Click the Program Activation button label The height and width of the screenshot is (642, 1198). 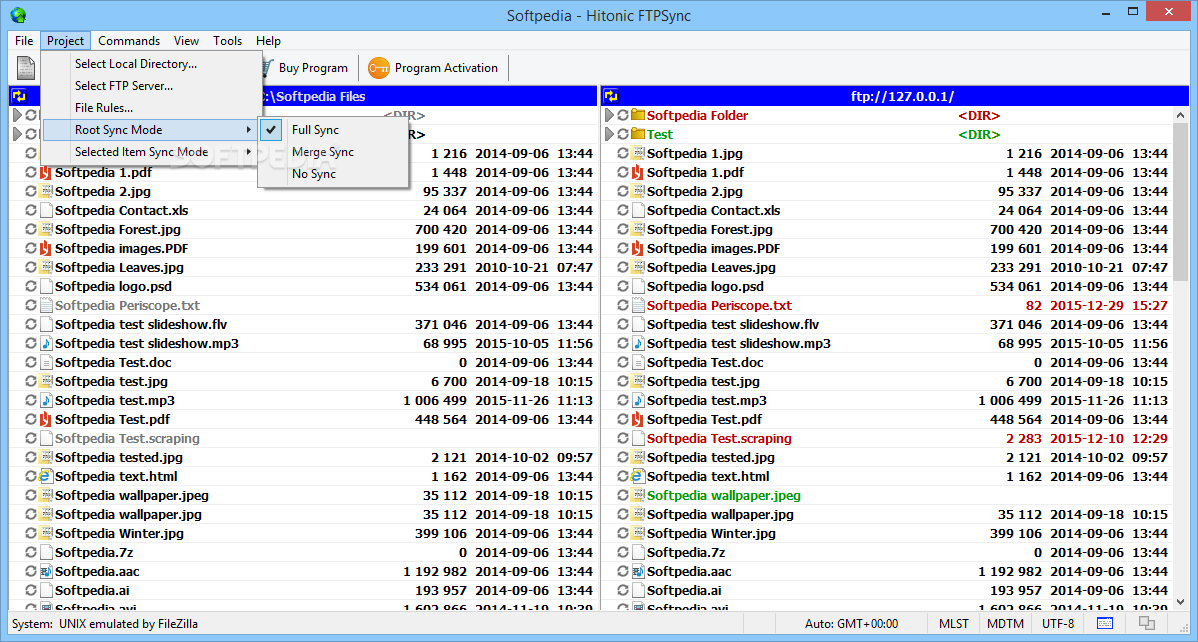pos(446,68)
